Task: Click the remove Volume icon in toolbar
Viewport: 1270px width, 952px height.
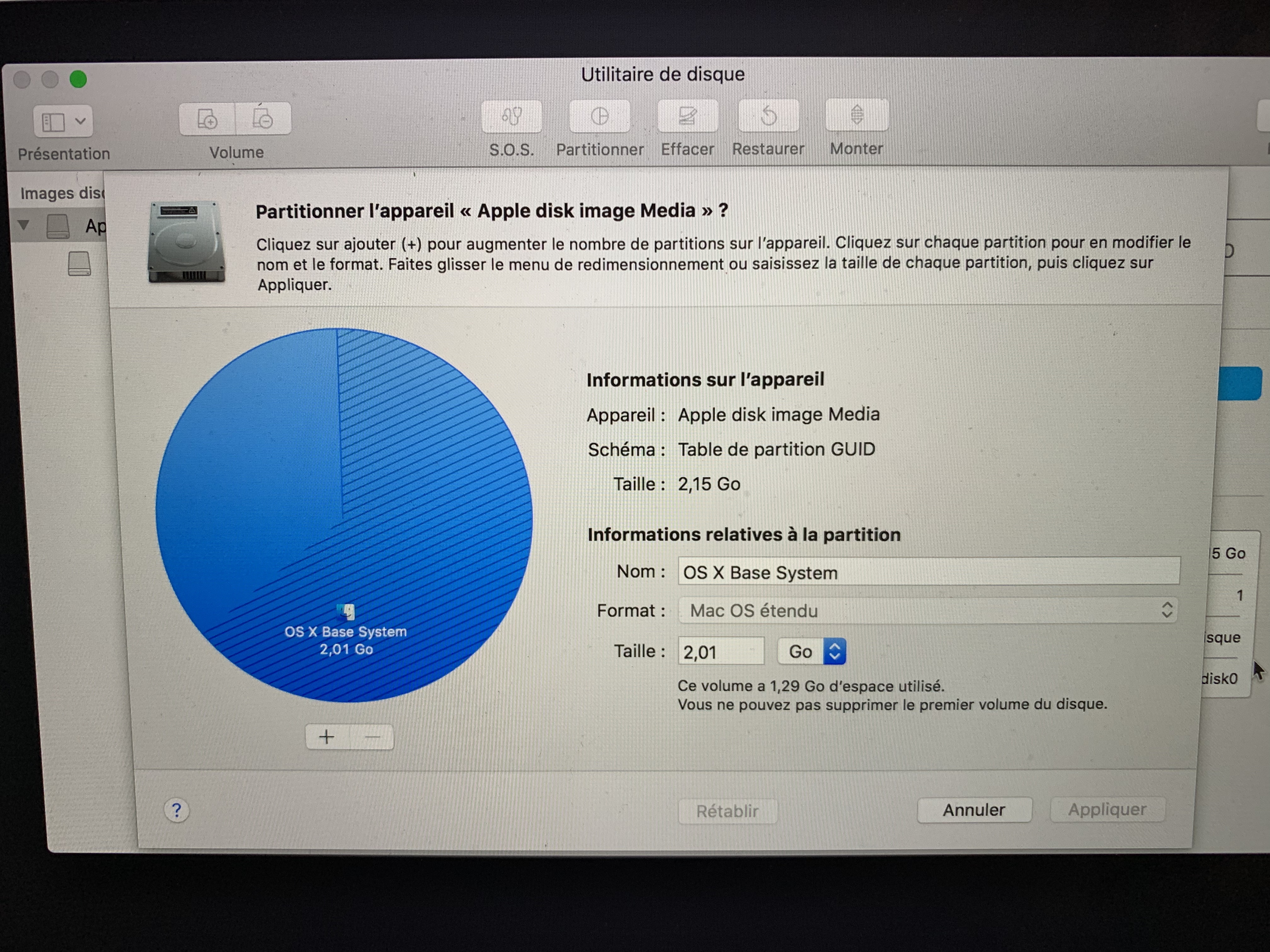Action: pos(263,119)
